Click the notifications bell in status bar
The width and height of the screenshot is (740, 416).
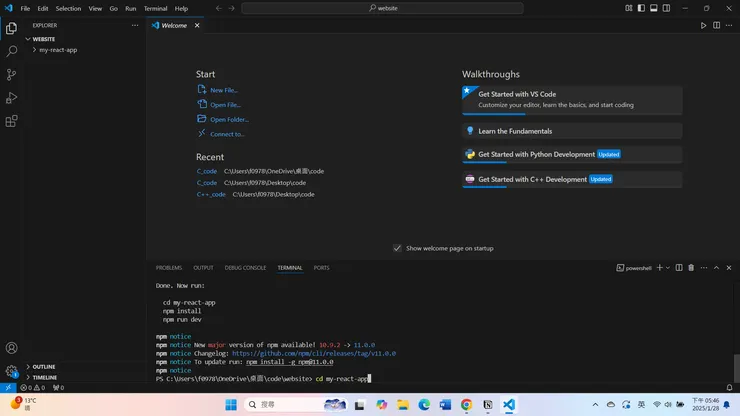729,388
